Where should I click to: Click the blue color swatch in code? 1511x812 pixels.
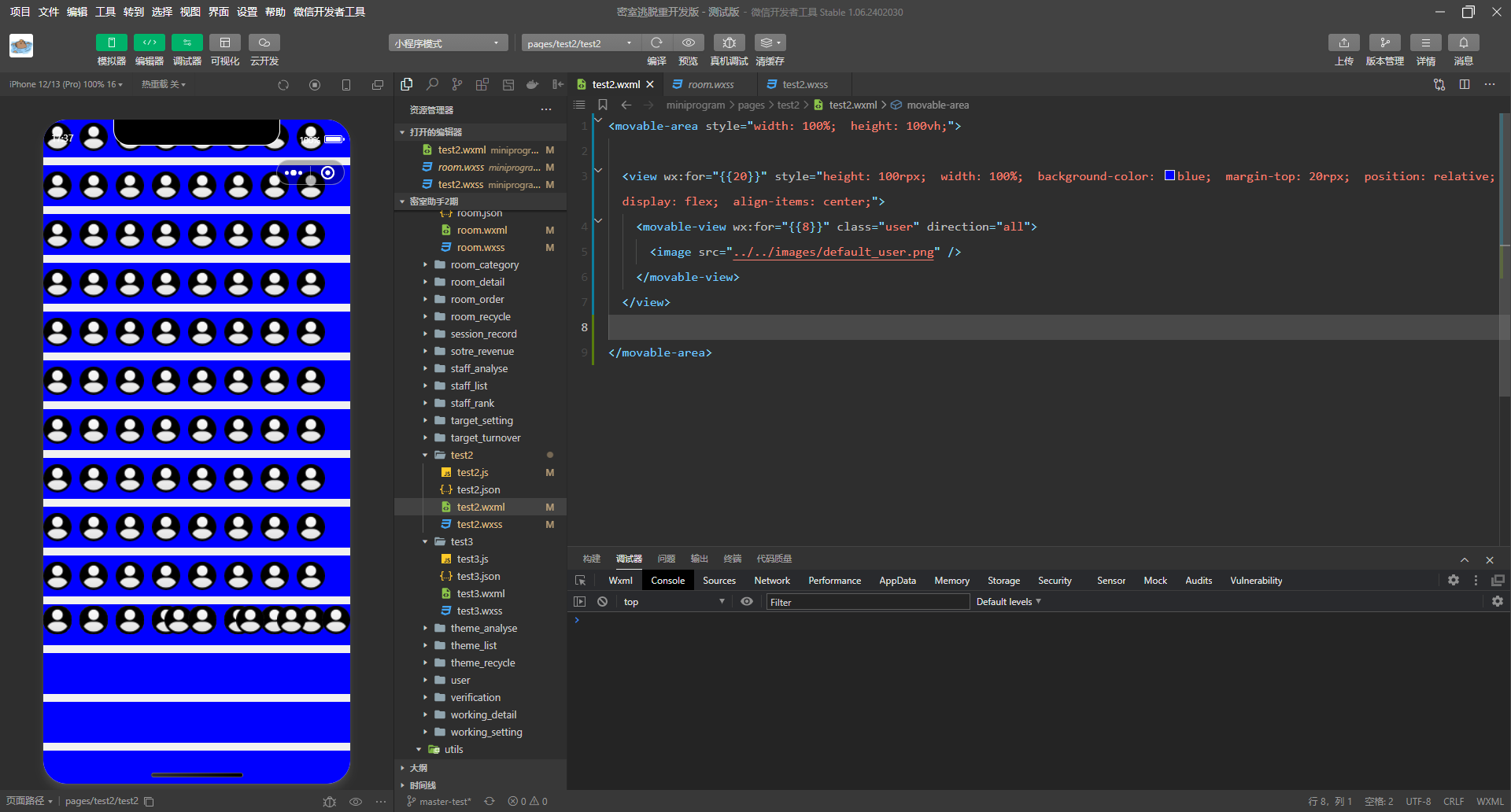1169,175
